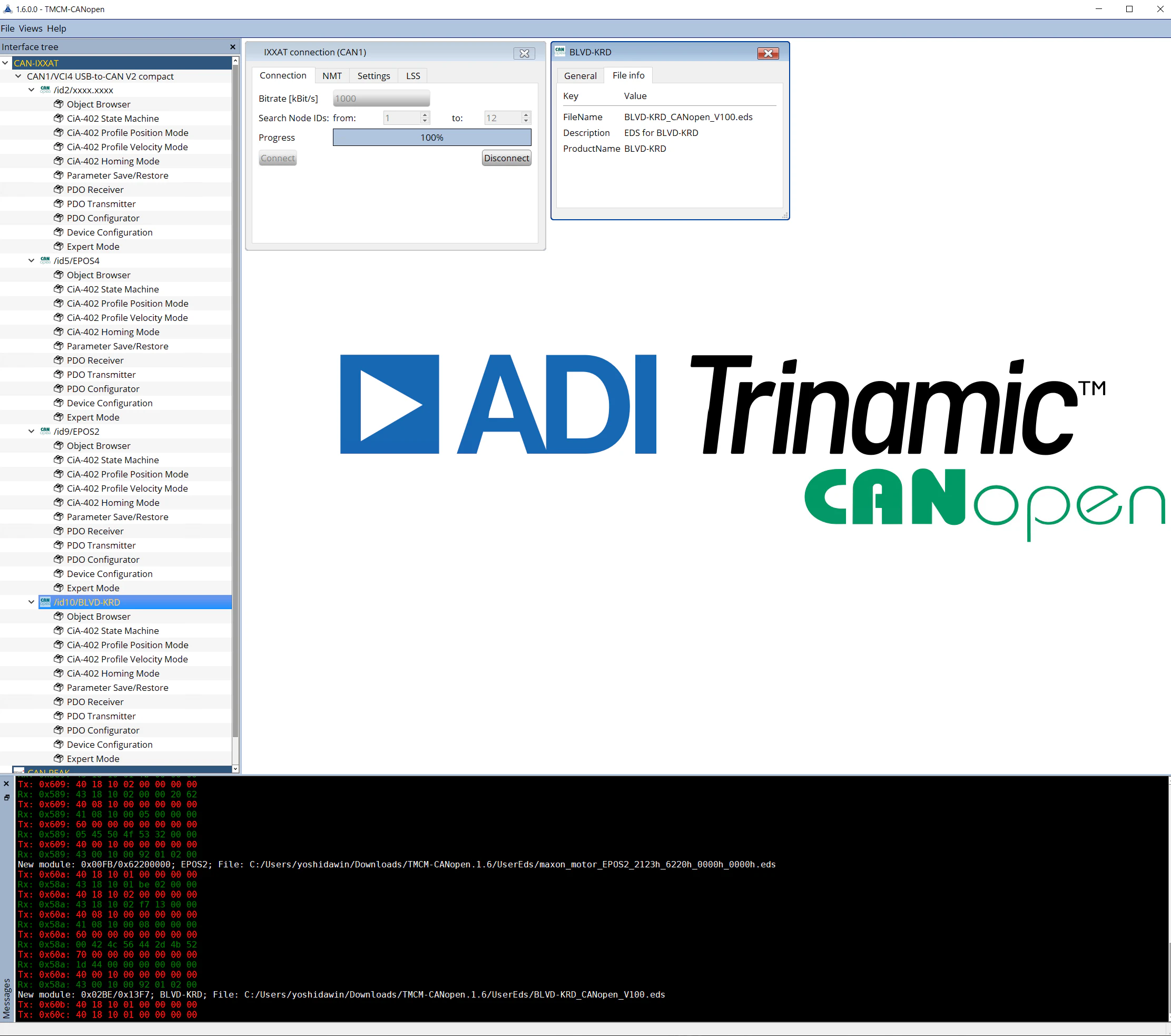1171x1036 pixels.
Task: Switch to the Settings tab in IXXAT connection
Action: coord(373,76)
